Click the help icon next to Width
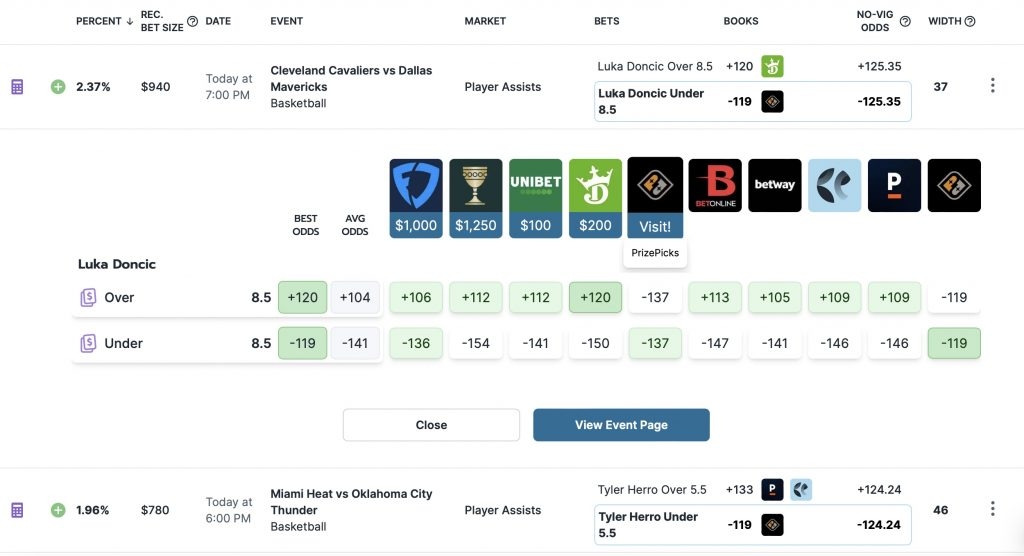The height and width of the screenshot is (556, 1024). 970,21
